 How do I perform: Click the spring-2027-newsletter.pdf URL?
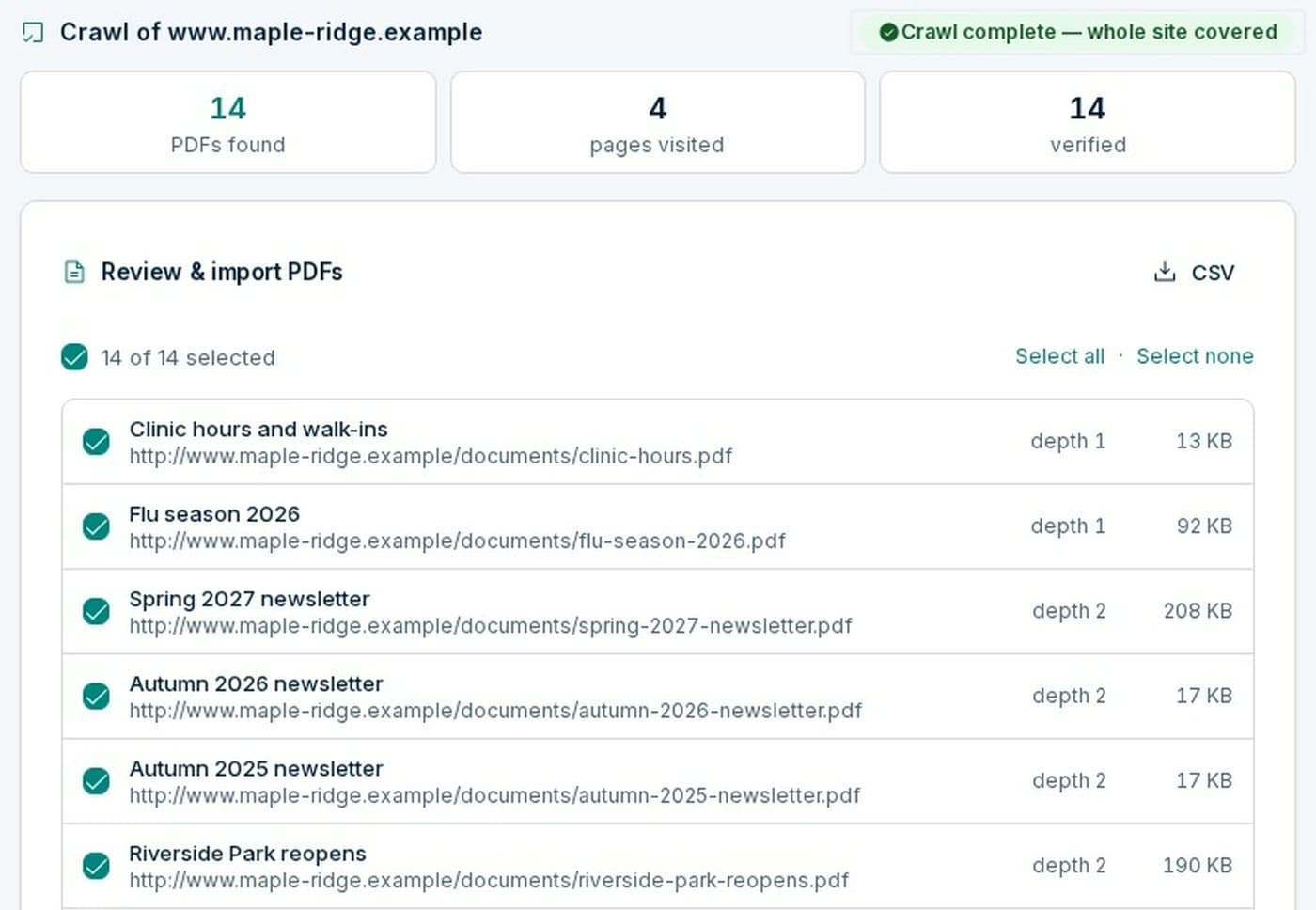pyautogui.click(x=491, y=625)
